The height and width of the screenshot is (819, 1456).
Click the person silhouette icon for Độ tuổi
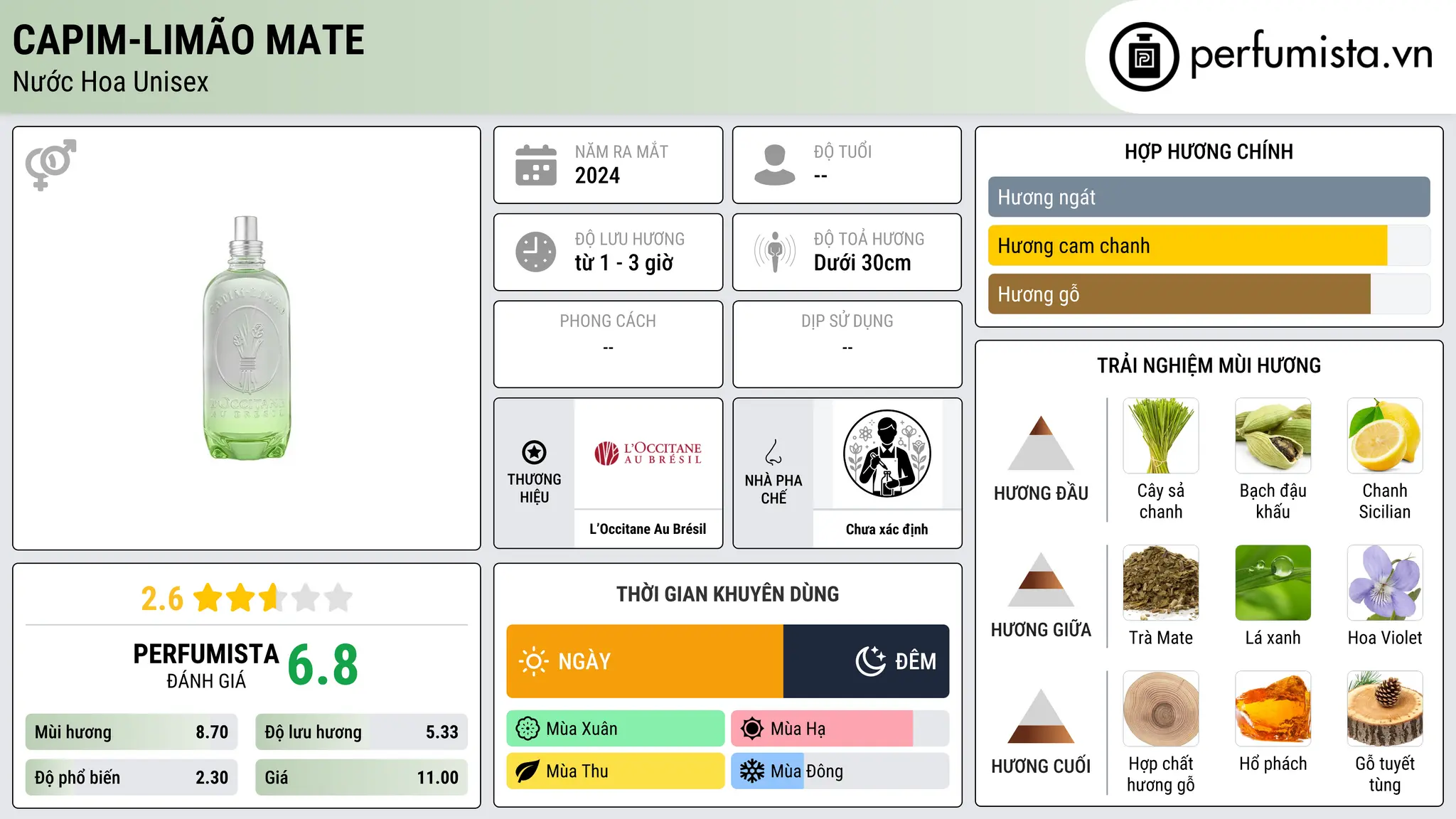click(775, 165)
